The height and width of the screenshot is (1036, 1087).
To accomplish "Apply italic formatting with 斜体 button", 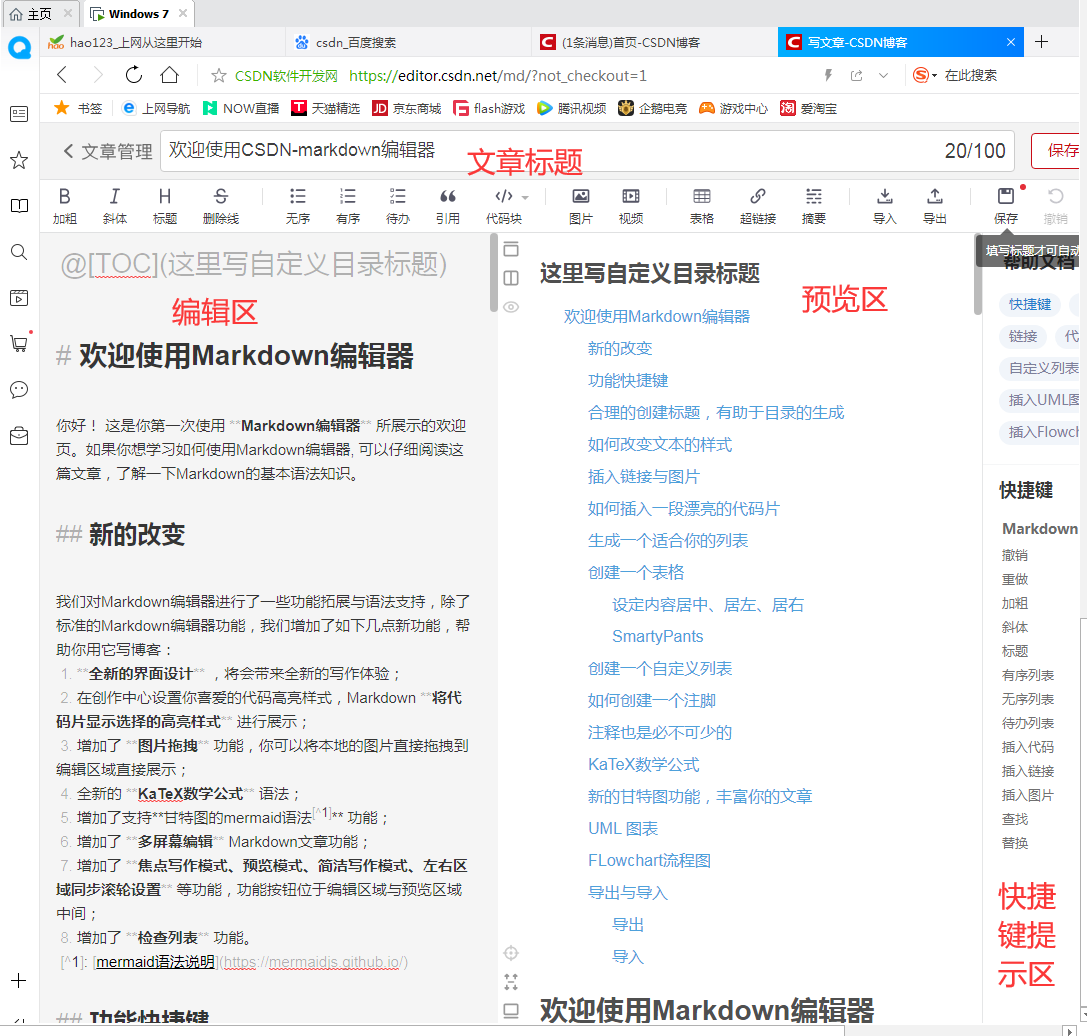I will pos(114,206).
